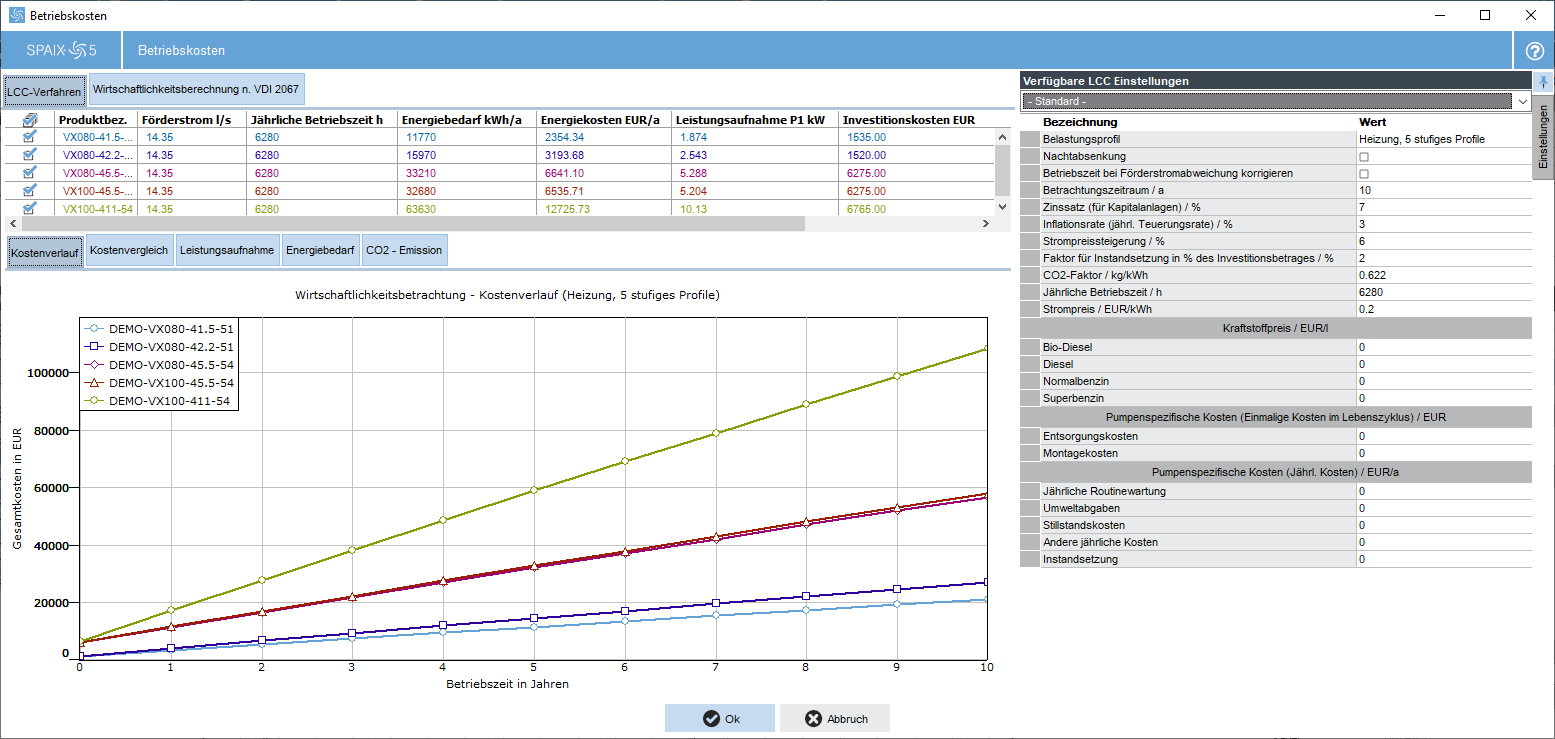Uncheck the VX080-41.5 pump row

30,137
